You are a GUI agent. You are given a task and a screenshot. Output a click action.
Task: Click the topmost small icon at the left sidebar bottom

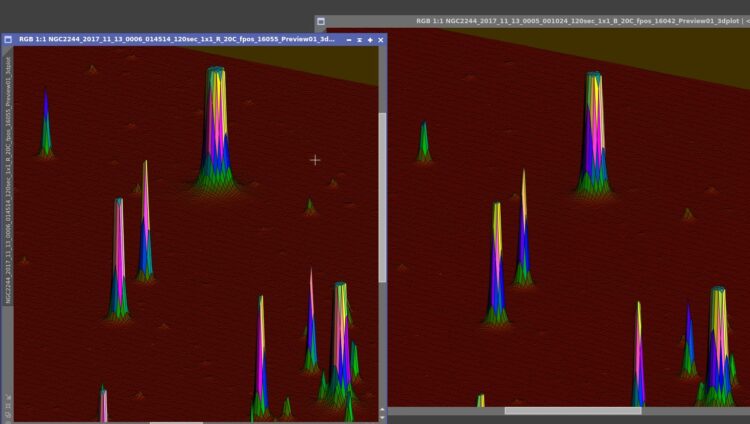(8, 397)
